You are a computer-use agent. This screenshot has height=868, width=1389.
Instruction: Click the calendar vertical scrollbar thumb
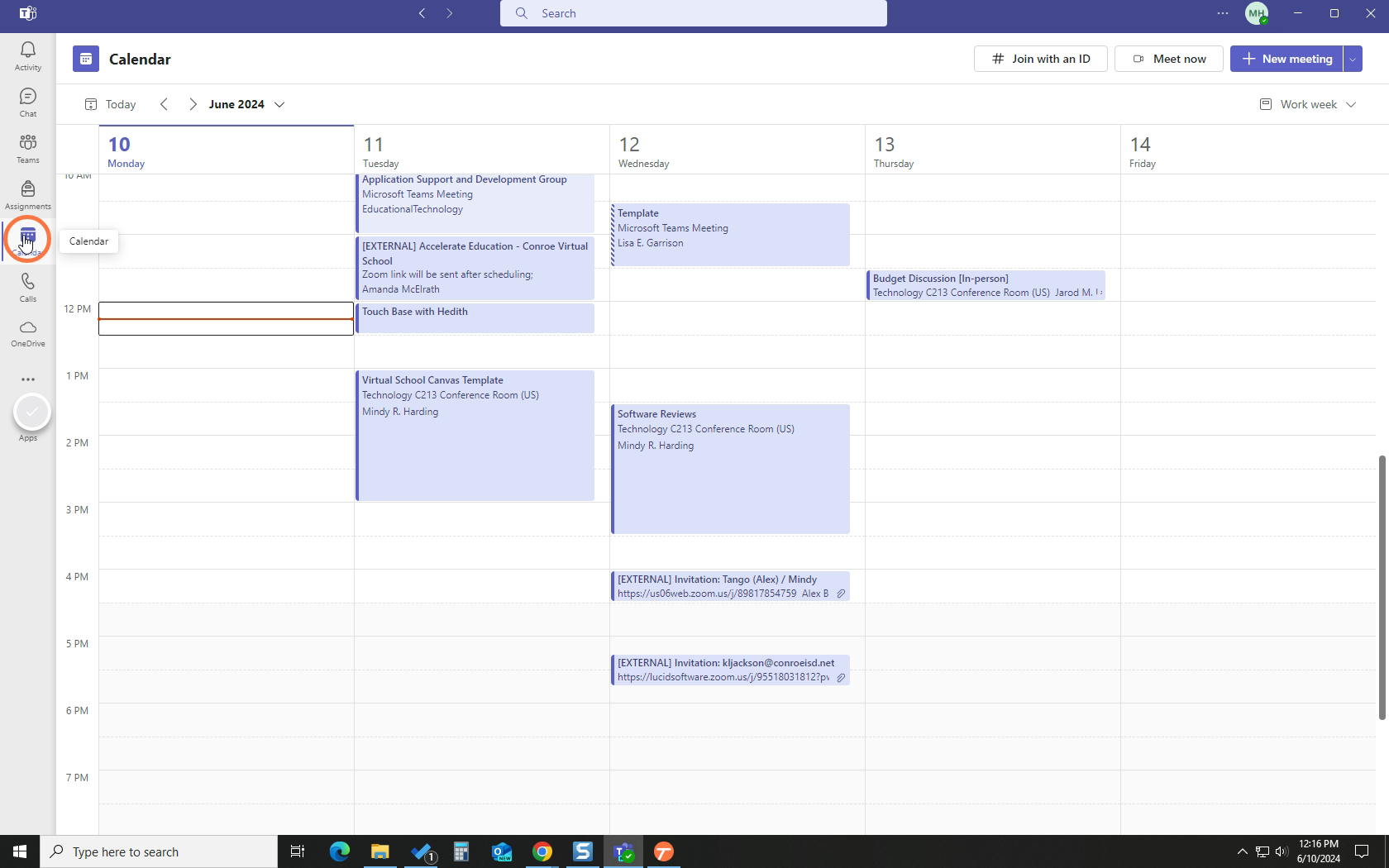click(1382, 587)
